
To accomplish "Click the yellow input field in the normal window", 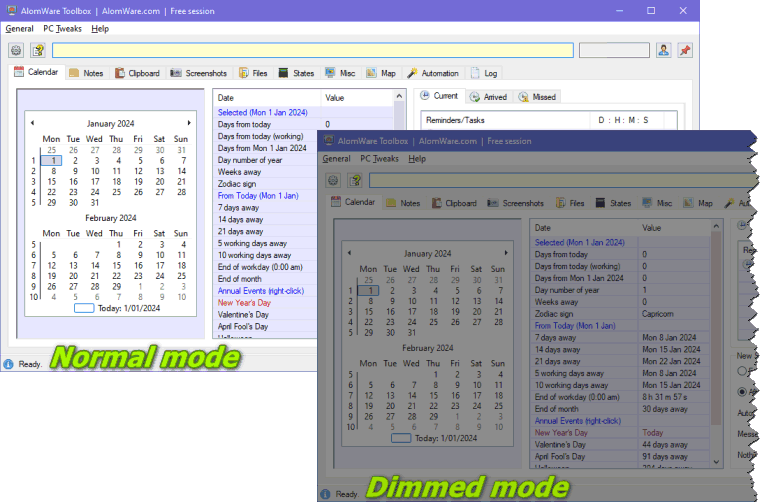I will point(312,50).
